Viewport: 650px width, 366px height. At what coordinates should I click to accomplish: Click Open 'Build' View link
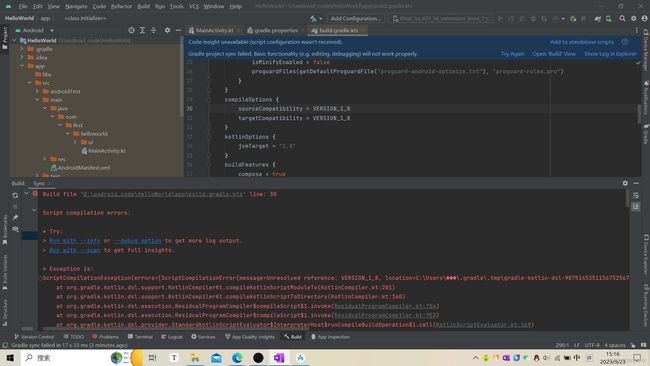[554, 54]
